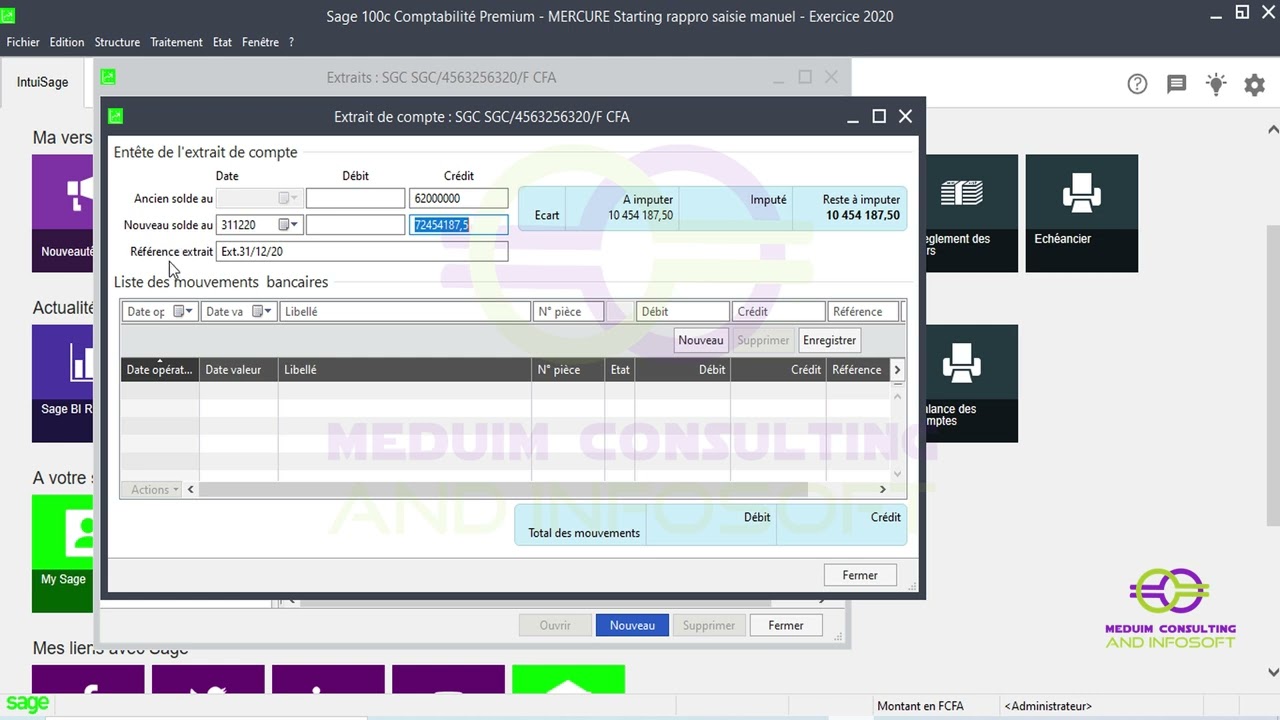The width and height of the screenshot is (1280, 720).
Task: Open the ? help menu
Action: click(291, 42)
